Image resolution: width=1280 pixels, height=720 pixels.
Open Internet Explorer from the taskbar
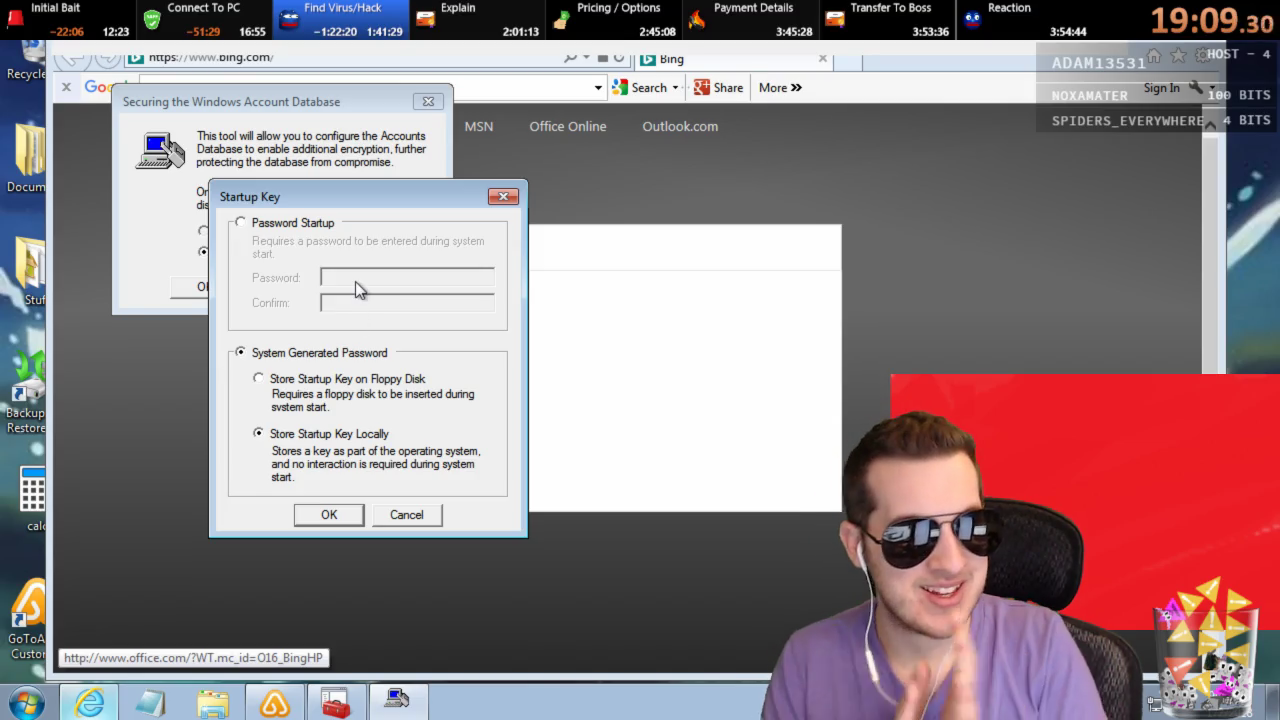tap(89, 703)
